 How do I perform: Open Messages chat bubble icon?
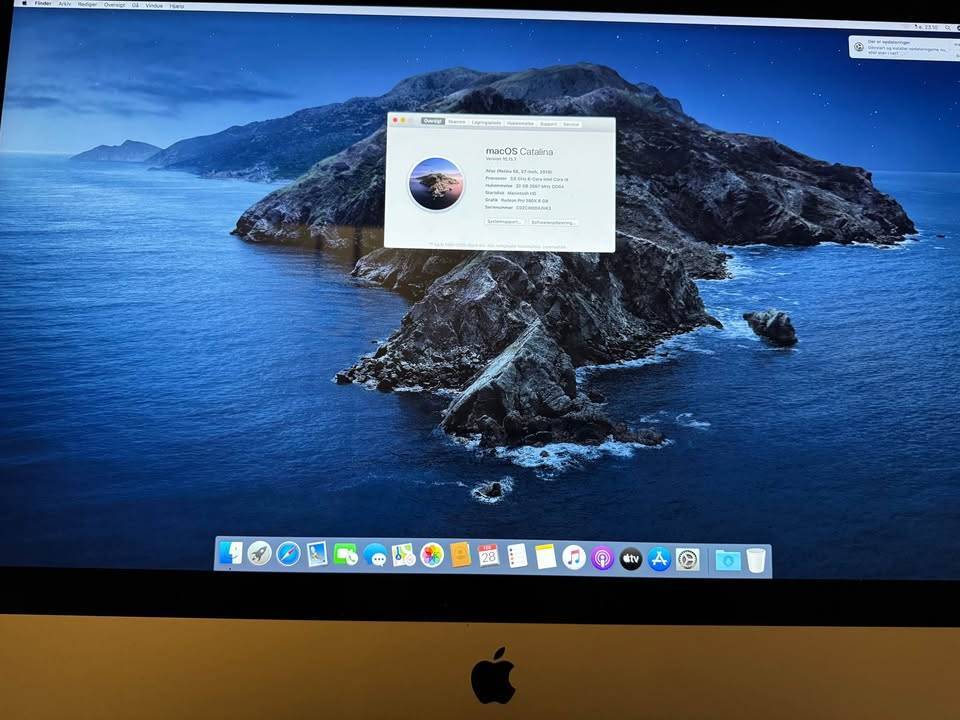tap(375, 555)
